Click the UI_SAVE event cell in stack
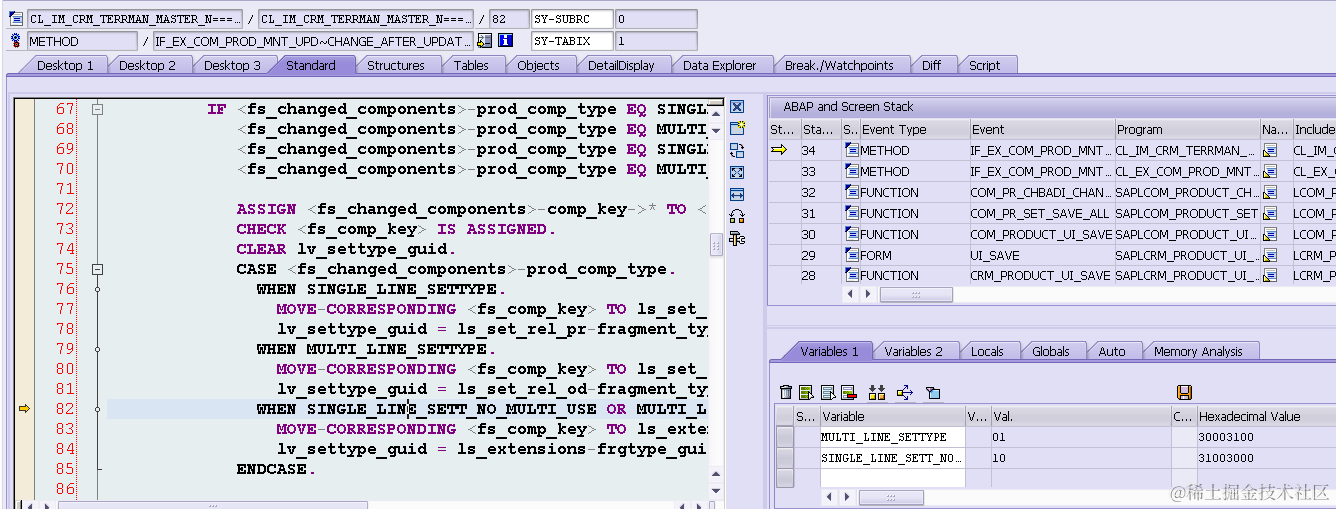The image size is (1336, 509). point(1041,255)
